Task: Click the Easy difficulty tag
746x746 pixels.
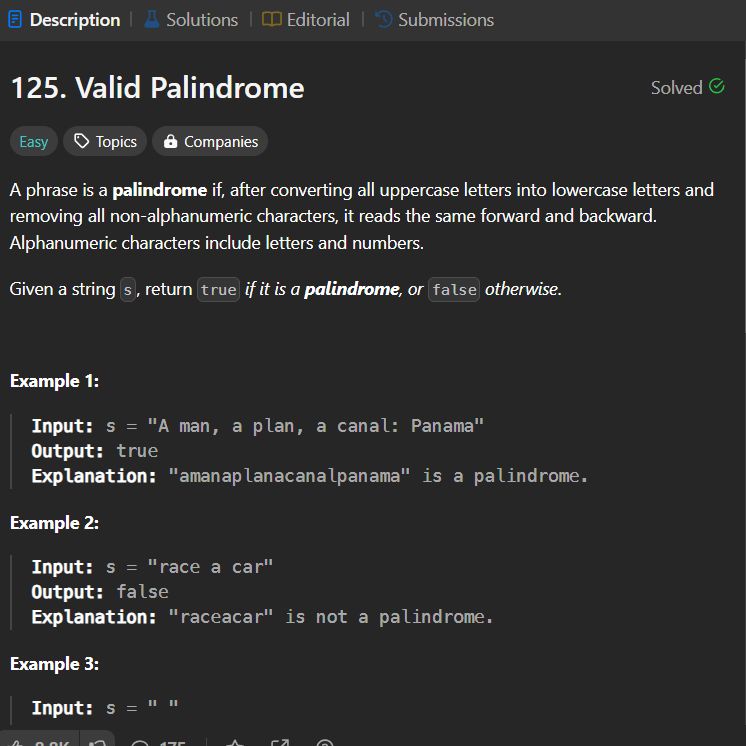Action: 34,141
